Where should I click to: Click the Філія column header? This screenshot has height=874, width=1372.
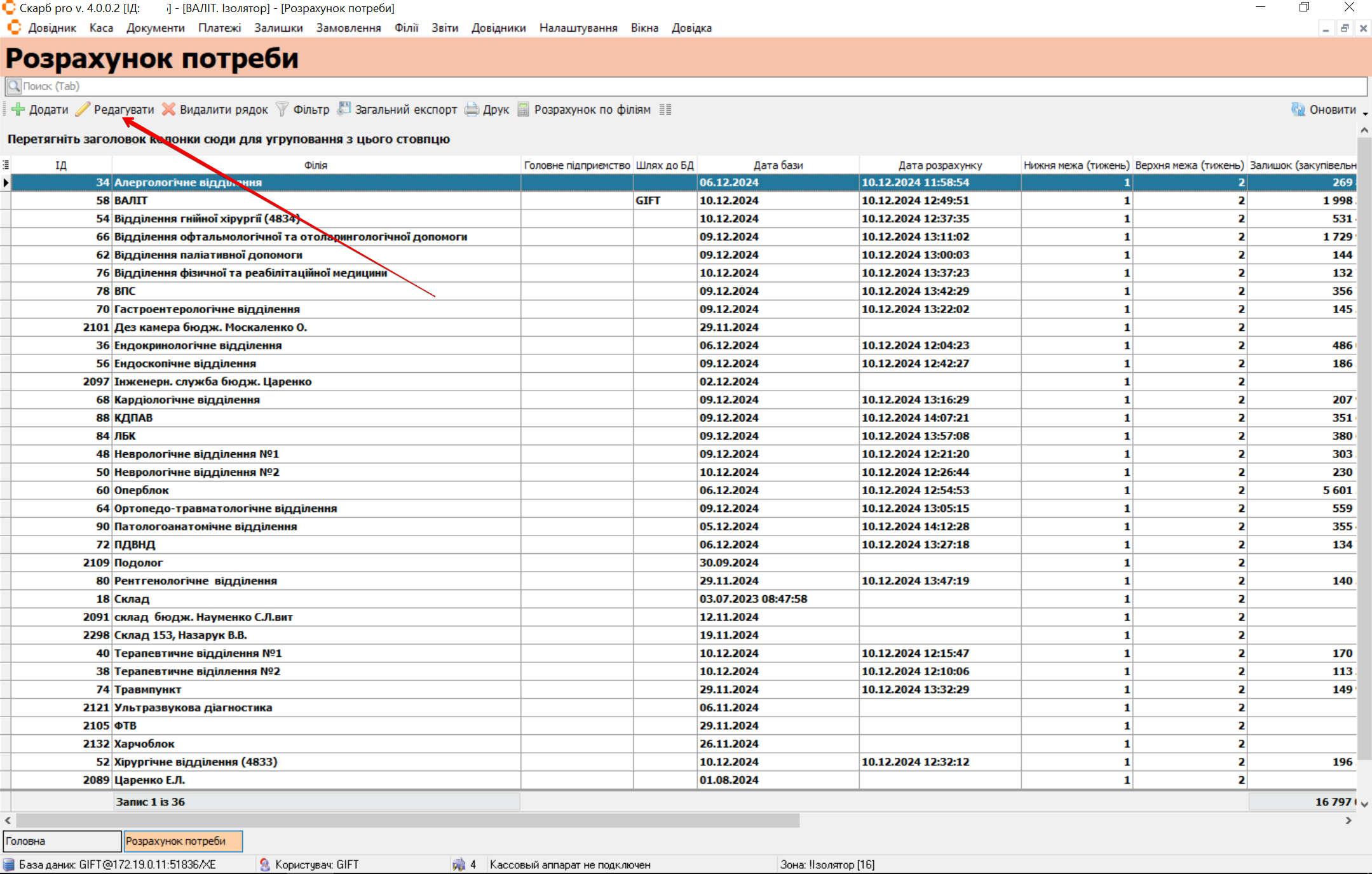(315, 165)
